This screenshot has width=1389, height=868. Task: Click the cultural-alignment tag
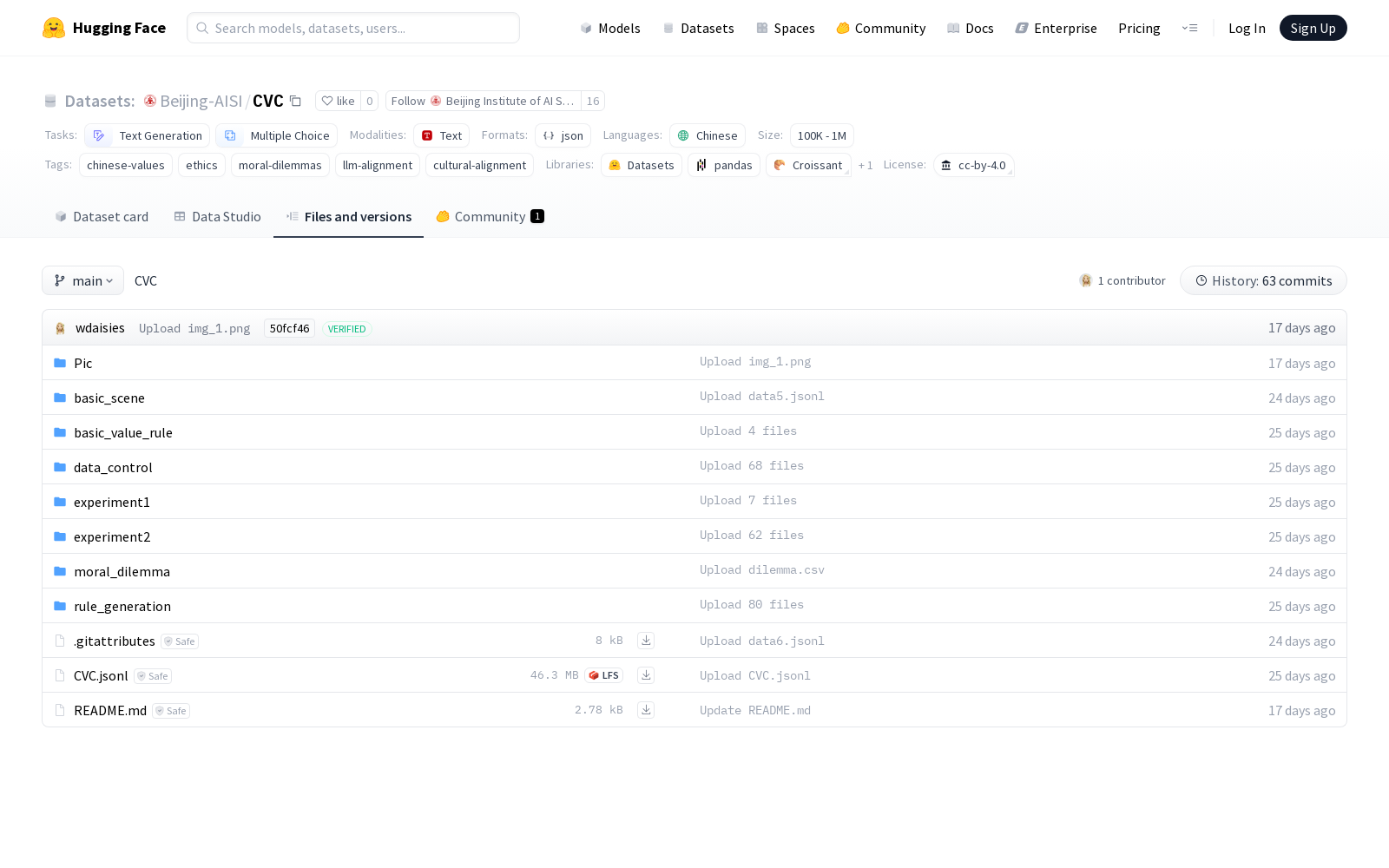coord(479,165)
